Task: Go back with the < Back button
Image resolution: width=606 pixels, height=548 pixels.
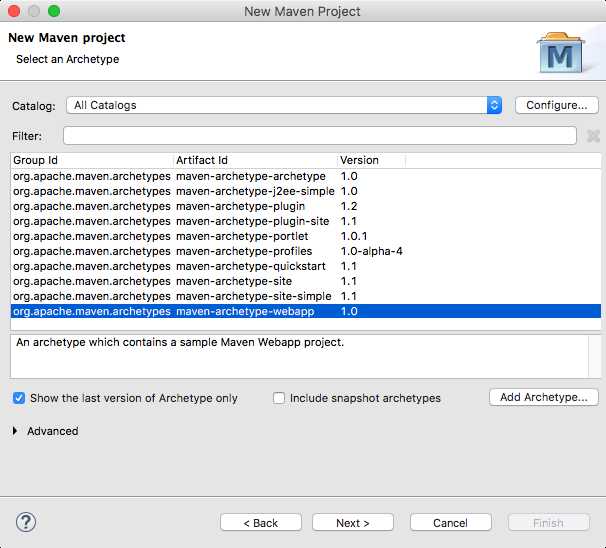Action: click(x=261, y=522)
